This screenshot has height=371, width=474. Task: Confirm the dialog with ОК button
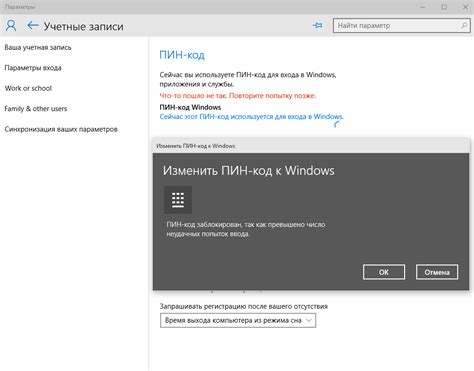tap(384, 272)
